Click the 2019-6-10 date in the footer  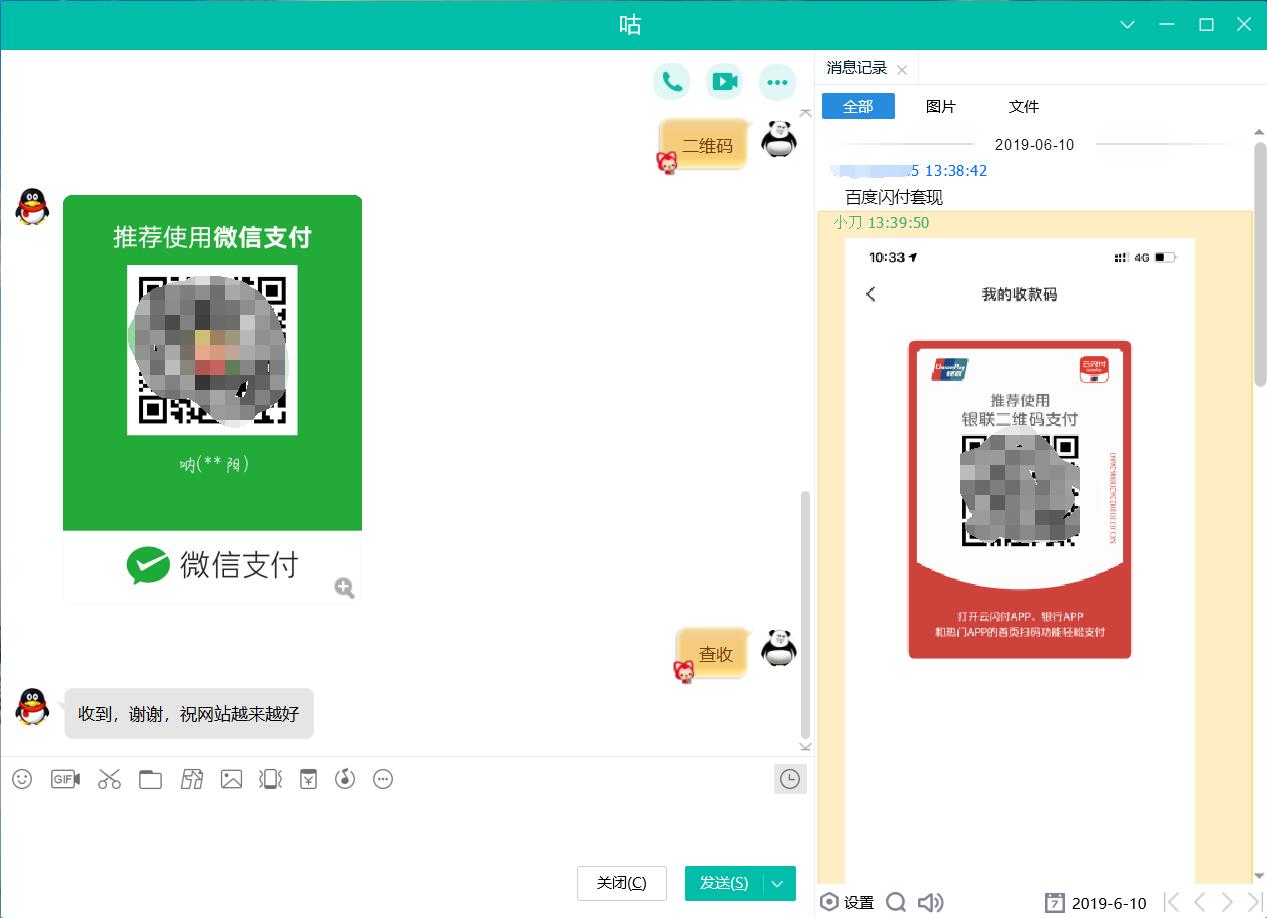point(1109,903)
